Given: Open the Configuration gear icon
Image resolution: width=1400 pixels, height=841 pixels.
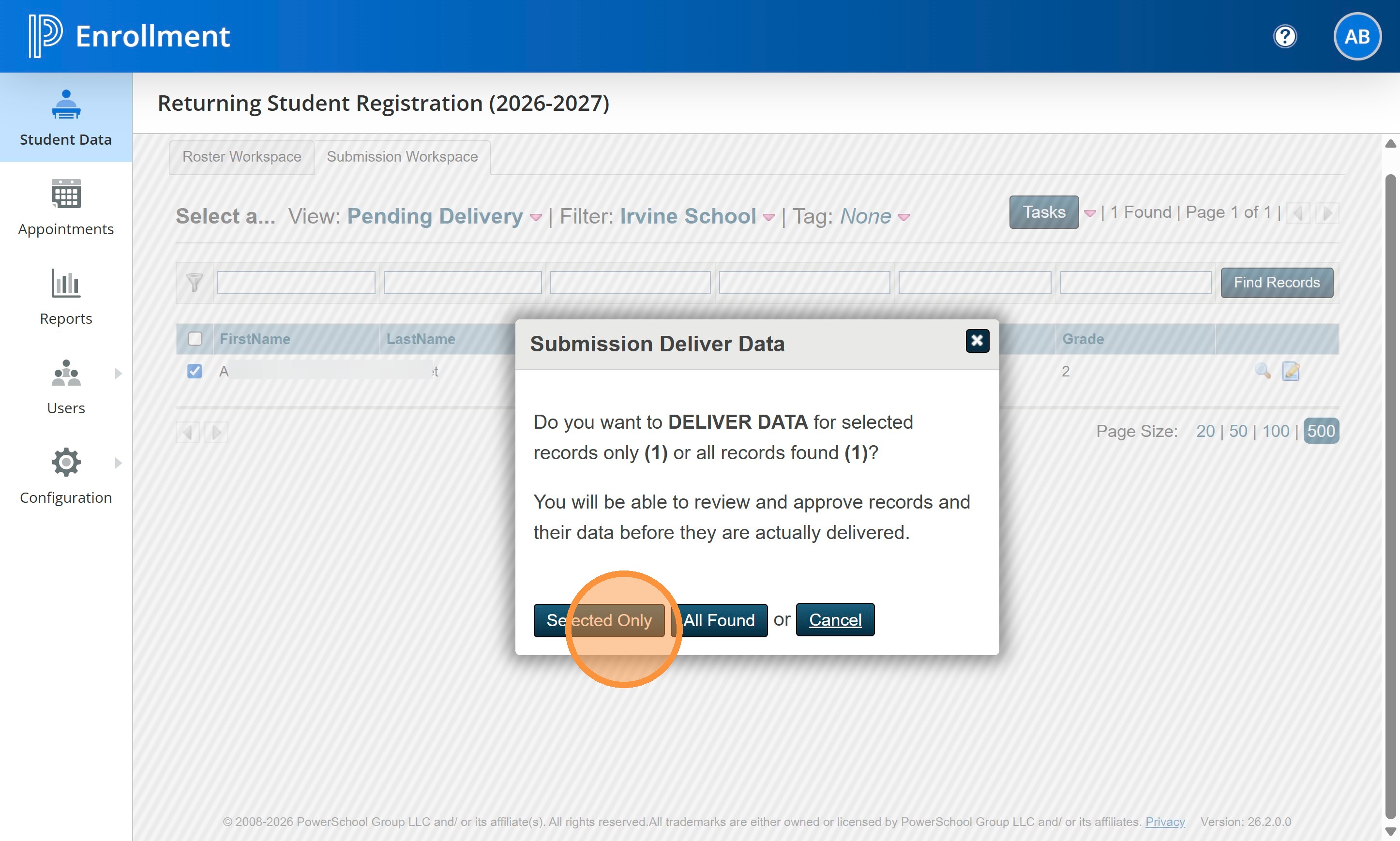Looking at the screenshot, I should click(66, 463).
